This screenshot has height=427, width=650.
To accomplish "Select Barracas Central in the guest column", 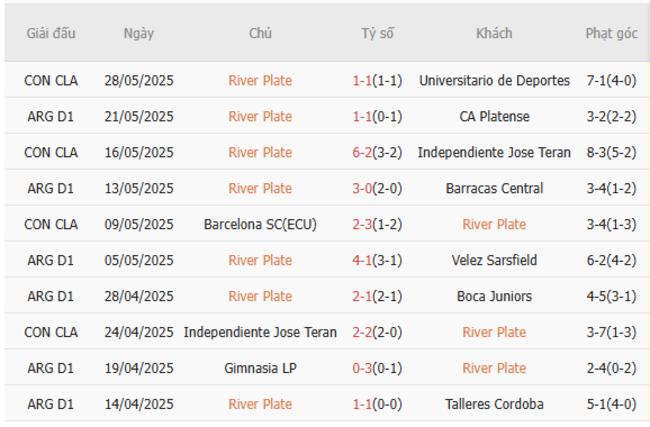I will pyautogui.click(x=494, y=188).
